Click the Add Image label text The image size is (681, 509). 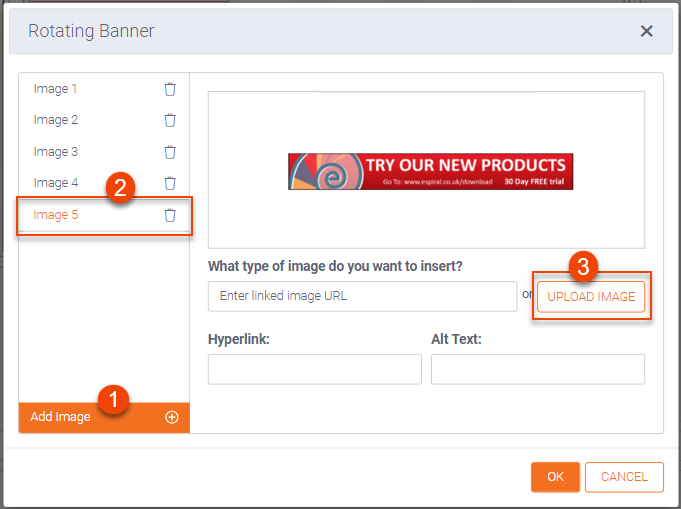pos(60,417)
